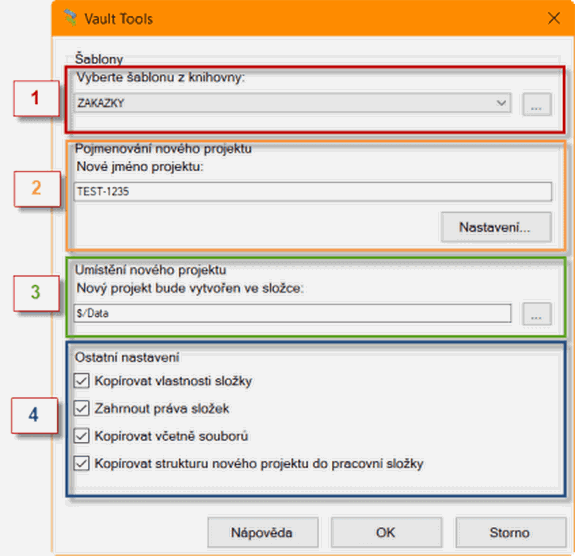Click the number 4 callout marker
The image size is (575, 556).
click(x=34, y=415)
